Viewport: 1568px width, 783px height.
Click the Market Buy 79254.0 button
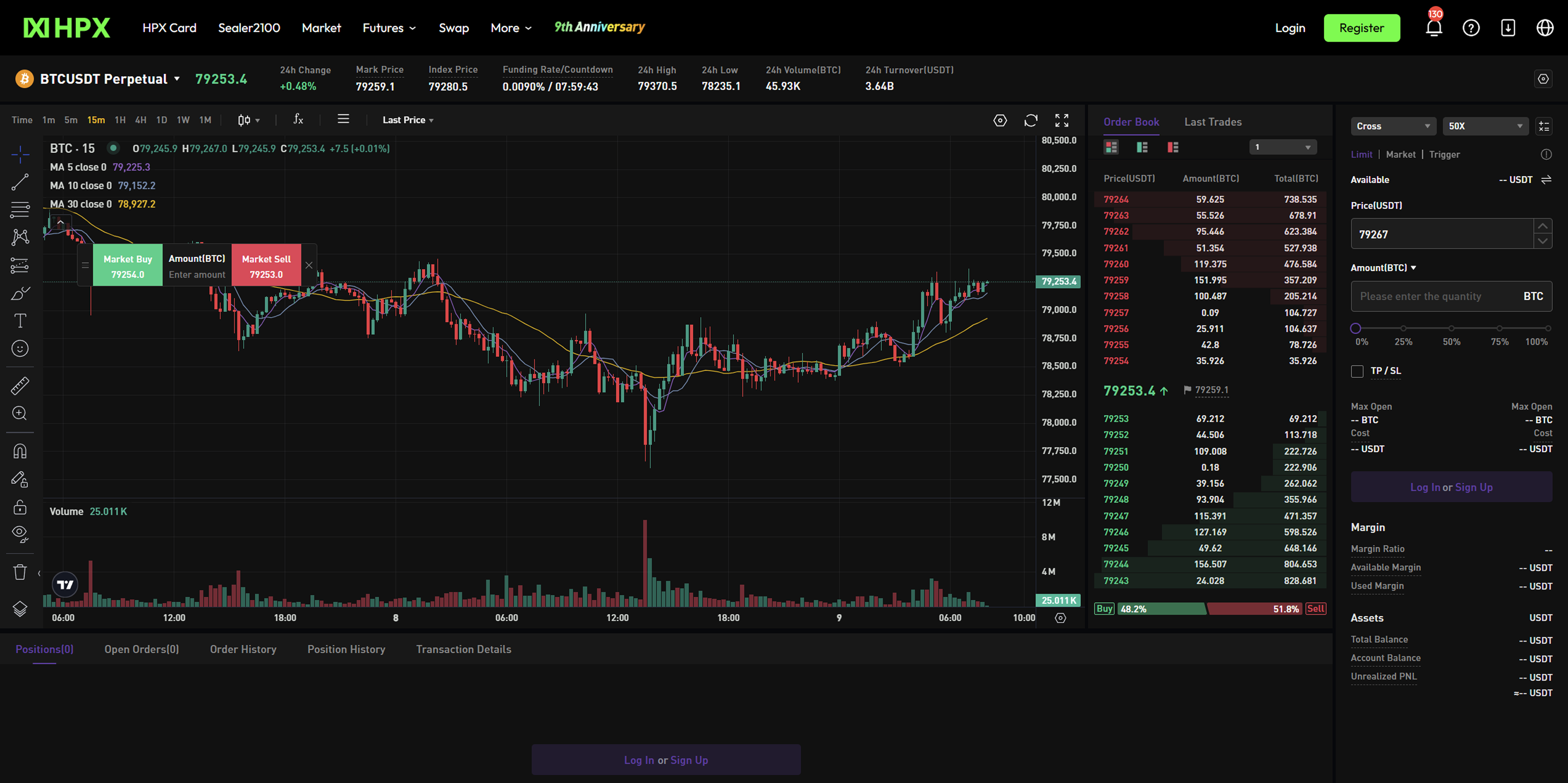tap(128, 265)
